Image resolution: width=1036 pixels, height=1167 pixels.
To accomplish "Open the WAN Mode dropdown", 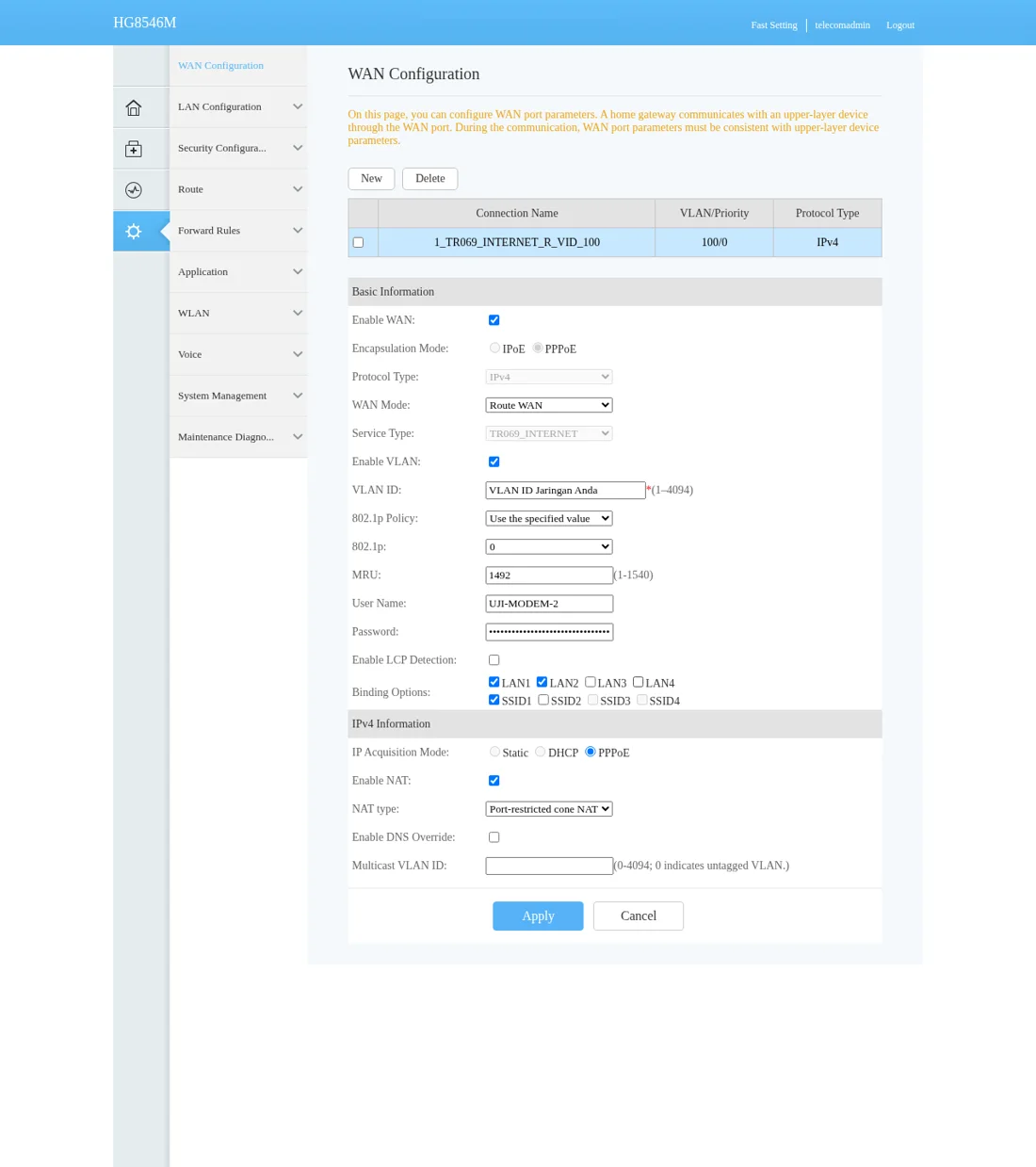I will 549,405.
